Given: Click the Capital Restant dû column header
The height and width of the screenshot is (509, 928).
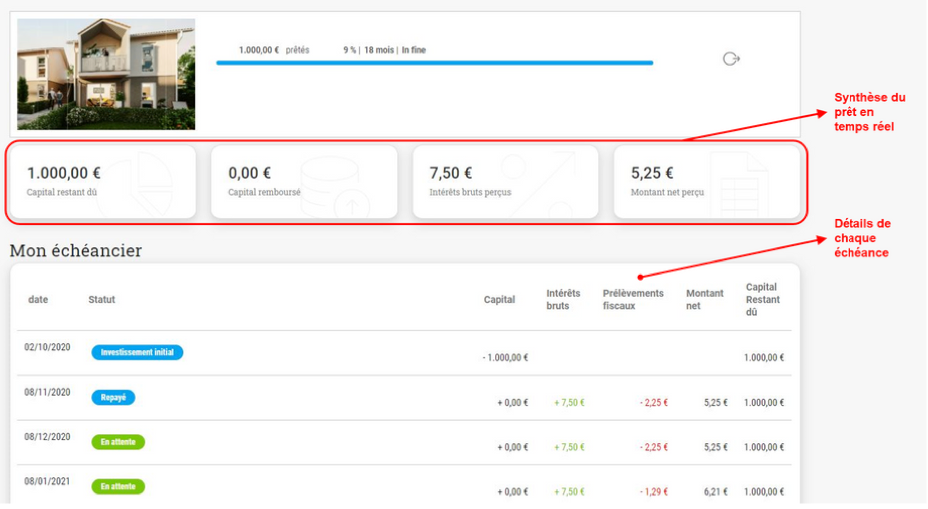Looking at the screenshot, I should click(763, 299).
